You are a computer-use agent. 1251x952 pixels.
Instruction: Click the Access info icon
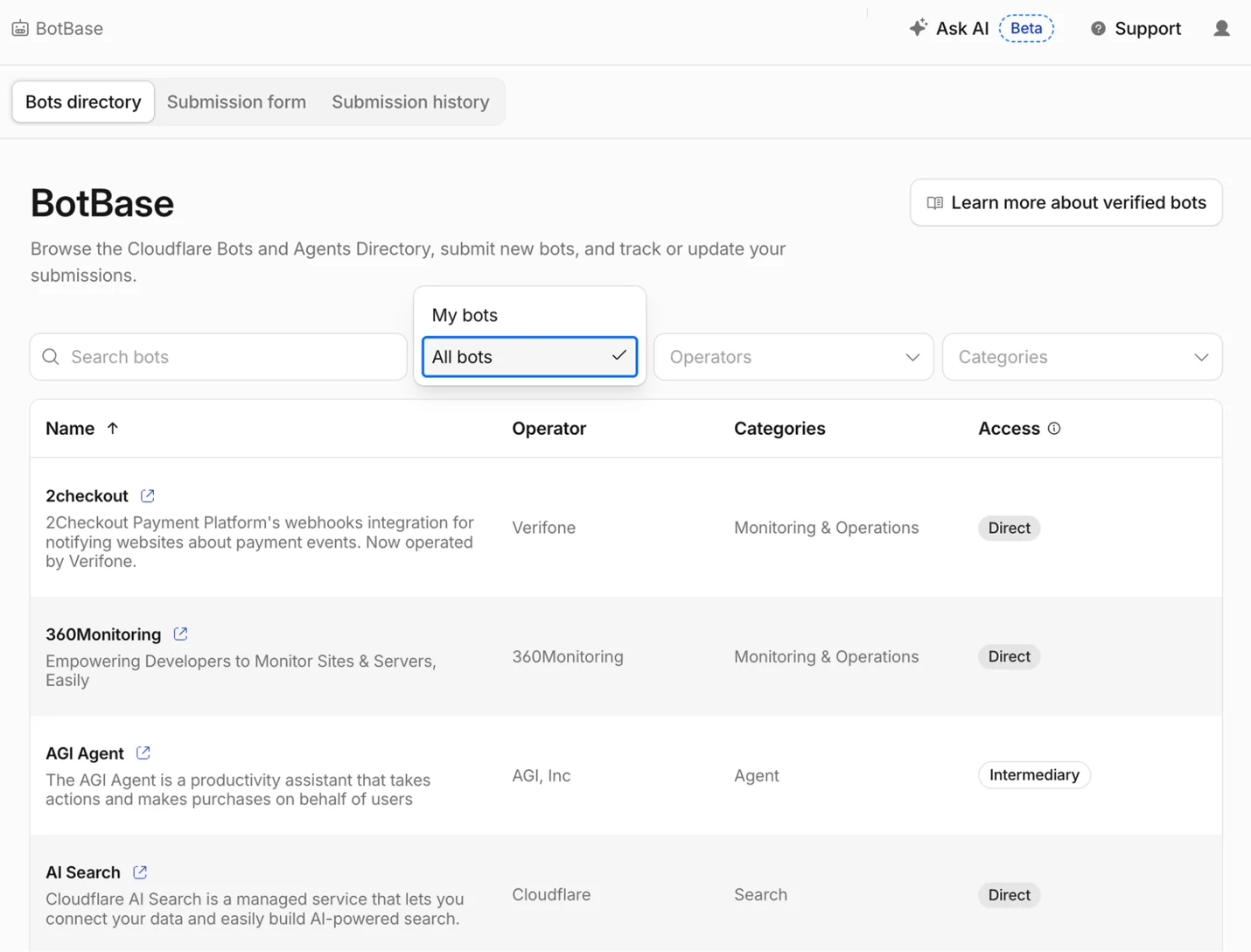pyautogui.click(x=1054, y=429)
